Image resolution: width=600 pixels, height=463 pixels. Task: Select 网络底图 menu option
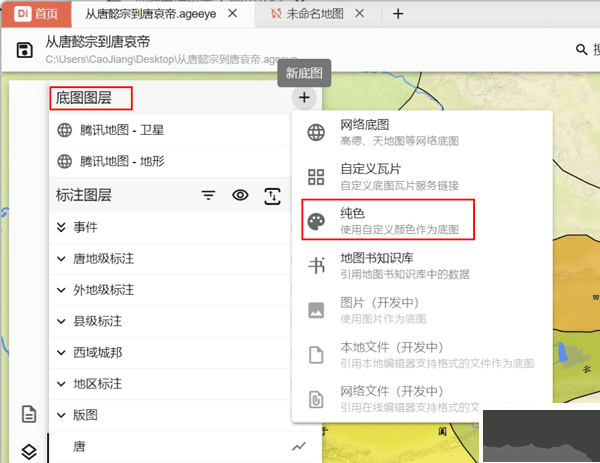[422, 132]
